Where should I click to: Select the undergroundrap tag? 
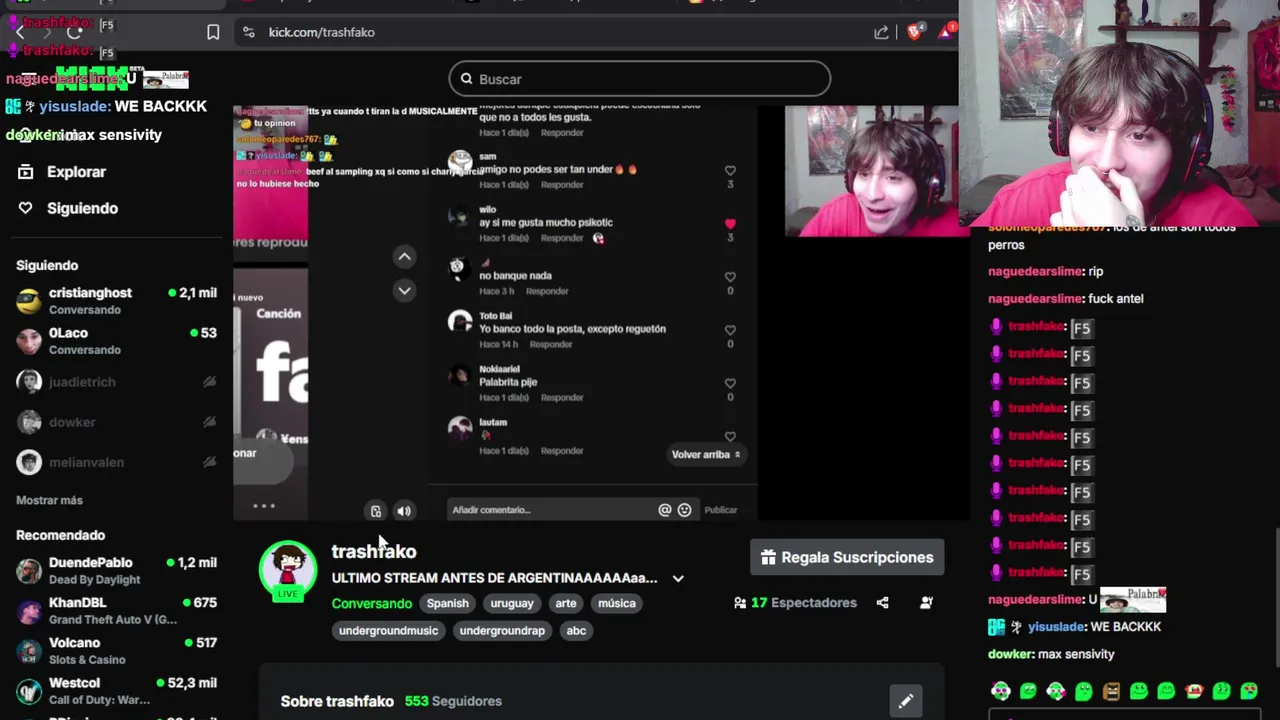coord(502,631)
